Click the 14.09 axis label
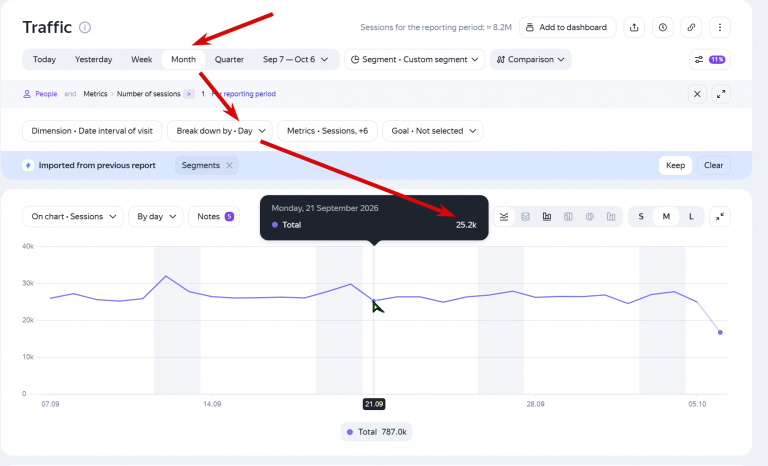The image size is (768, 466). point(212,404)
